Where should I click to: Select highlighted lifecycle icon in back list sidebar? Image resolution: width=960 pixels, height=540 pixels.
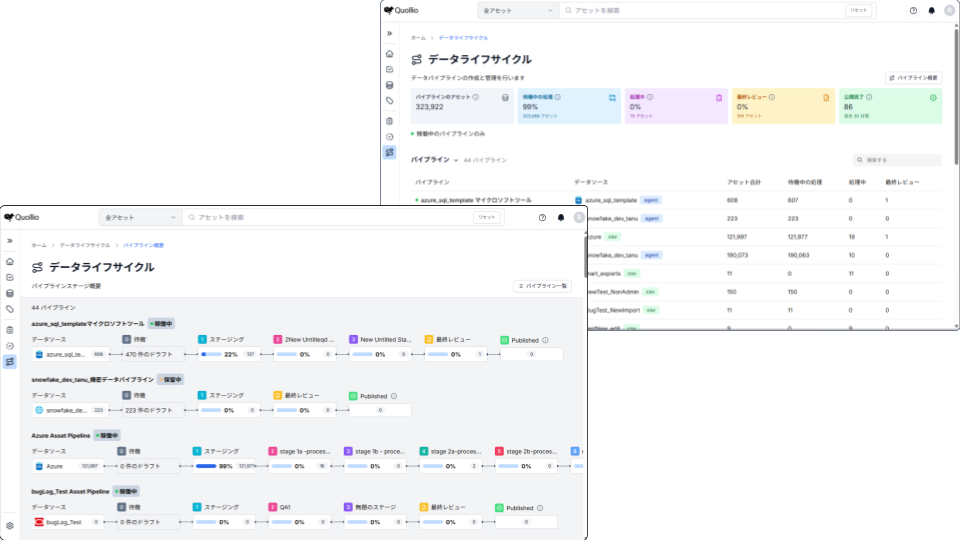pos(389,152)
